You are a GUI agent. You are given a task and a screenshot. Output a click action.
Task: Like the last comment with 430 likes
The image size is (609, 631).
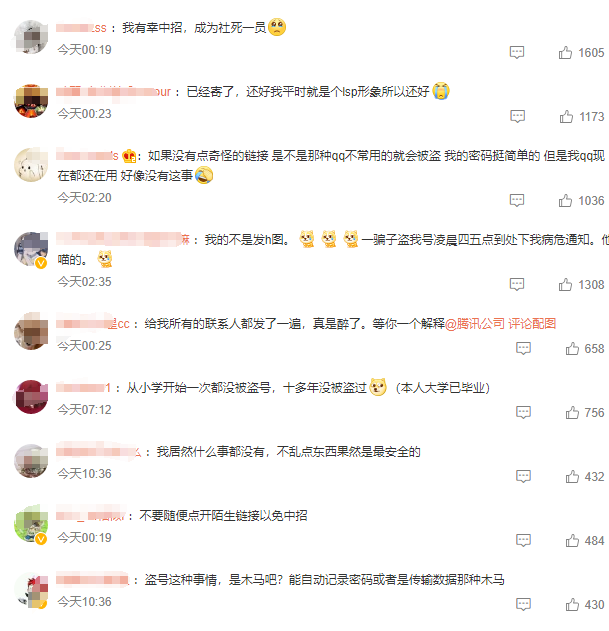[572, 605]
